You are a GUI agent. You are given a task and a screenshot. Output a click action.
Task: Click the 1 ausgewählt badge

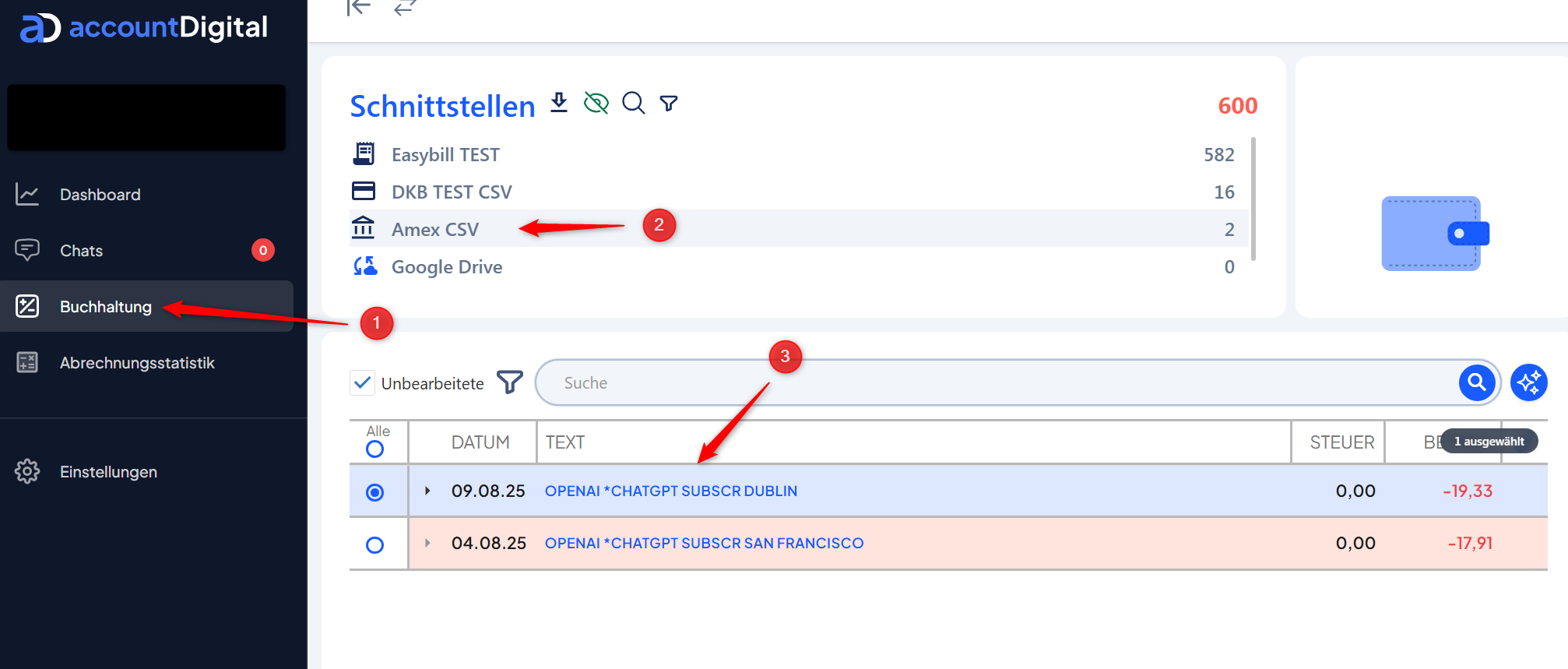(1489, 441)
